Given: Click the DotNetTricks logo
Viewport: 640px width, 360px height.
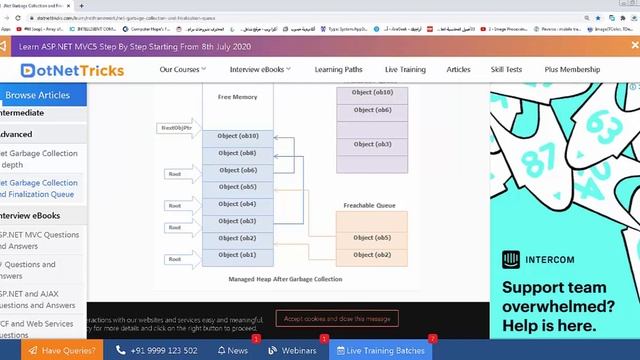Looking at the screenshot, I should click(72, 70).
